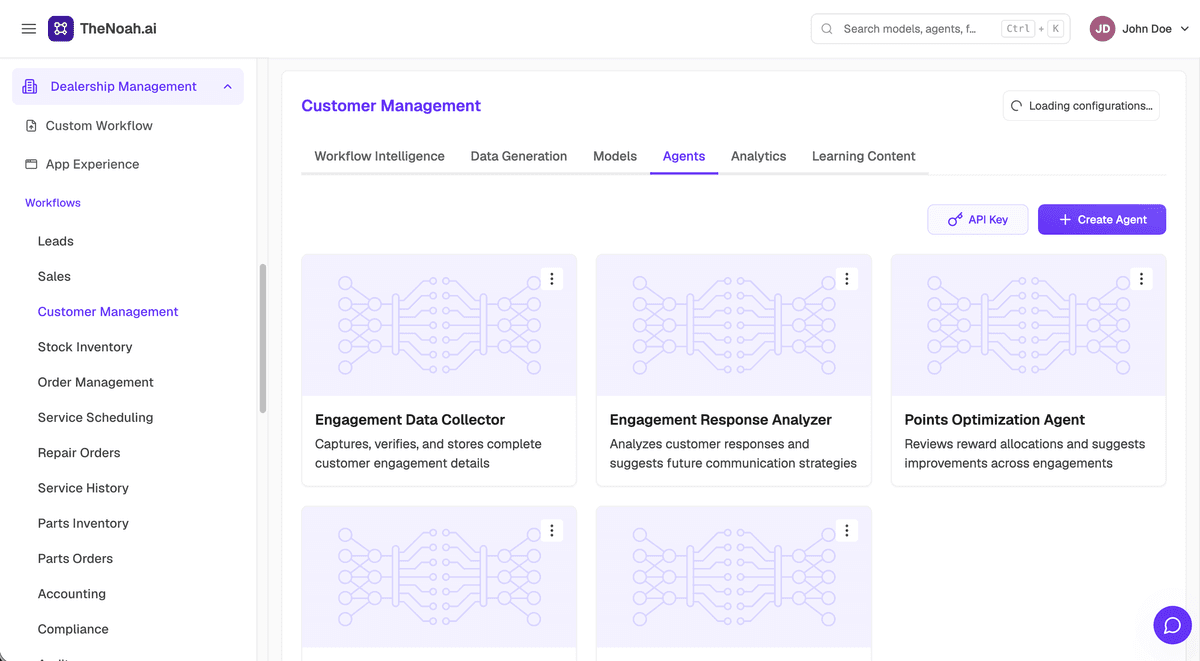Image resolution: width=1200 pixels, height=661 pixels.
Task: Select Parts Orders workflow
Action: tap(75, 559)
